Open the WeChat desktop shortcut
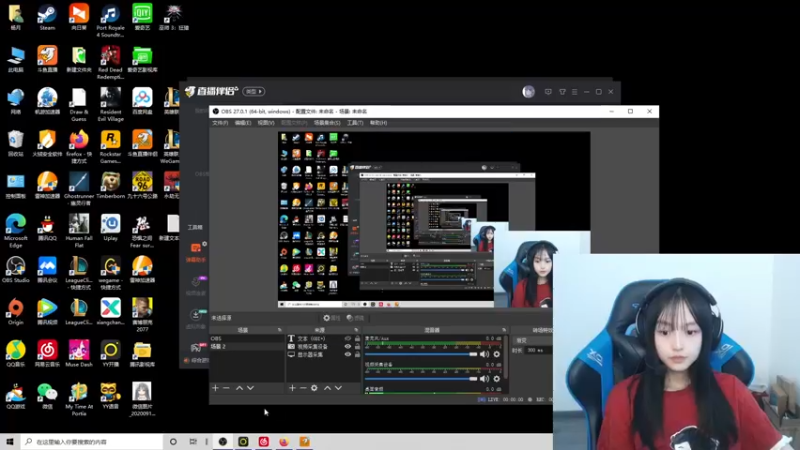The height and width of the screenshot is (450, 800). pyautogui.click(x=47, y=396)
